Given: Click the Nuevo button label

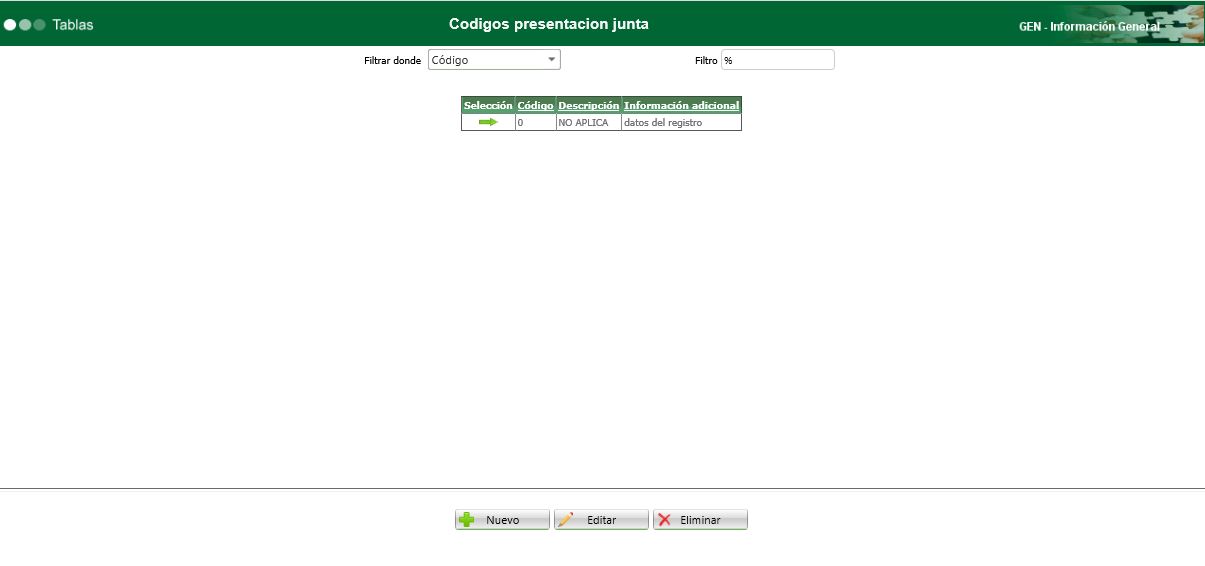Looking at the screenshot, I should point(503,520).
